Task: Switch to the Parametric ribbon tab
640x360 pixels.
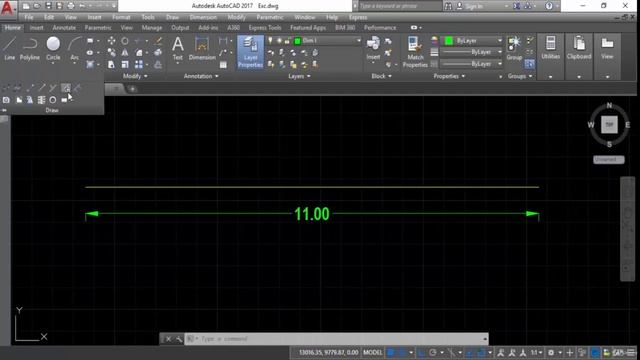Action: (98, 27)
